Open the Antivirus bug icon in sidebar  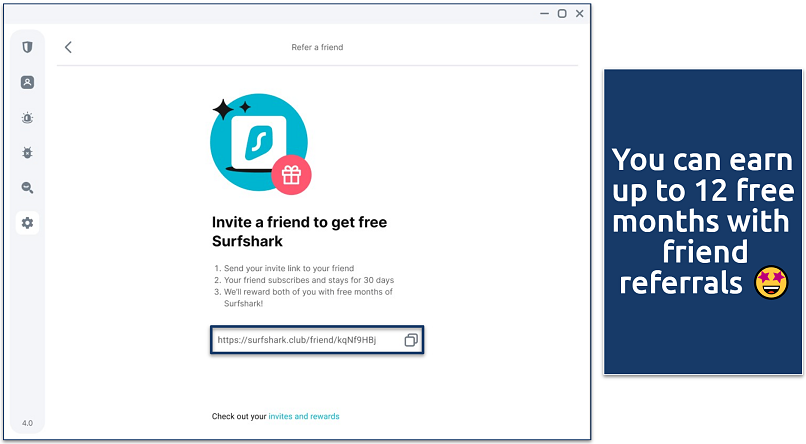(27, 153)
